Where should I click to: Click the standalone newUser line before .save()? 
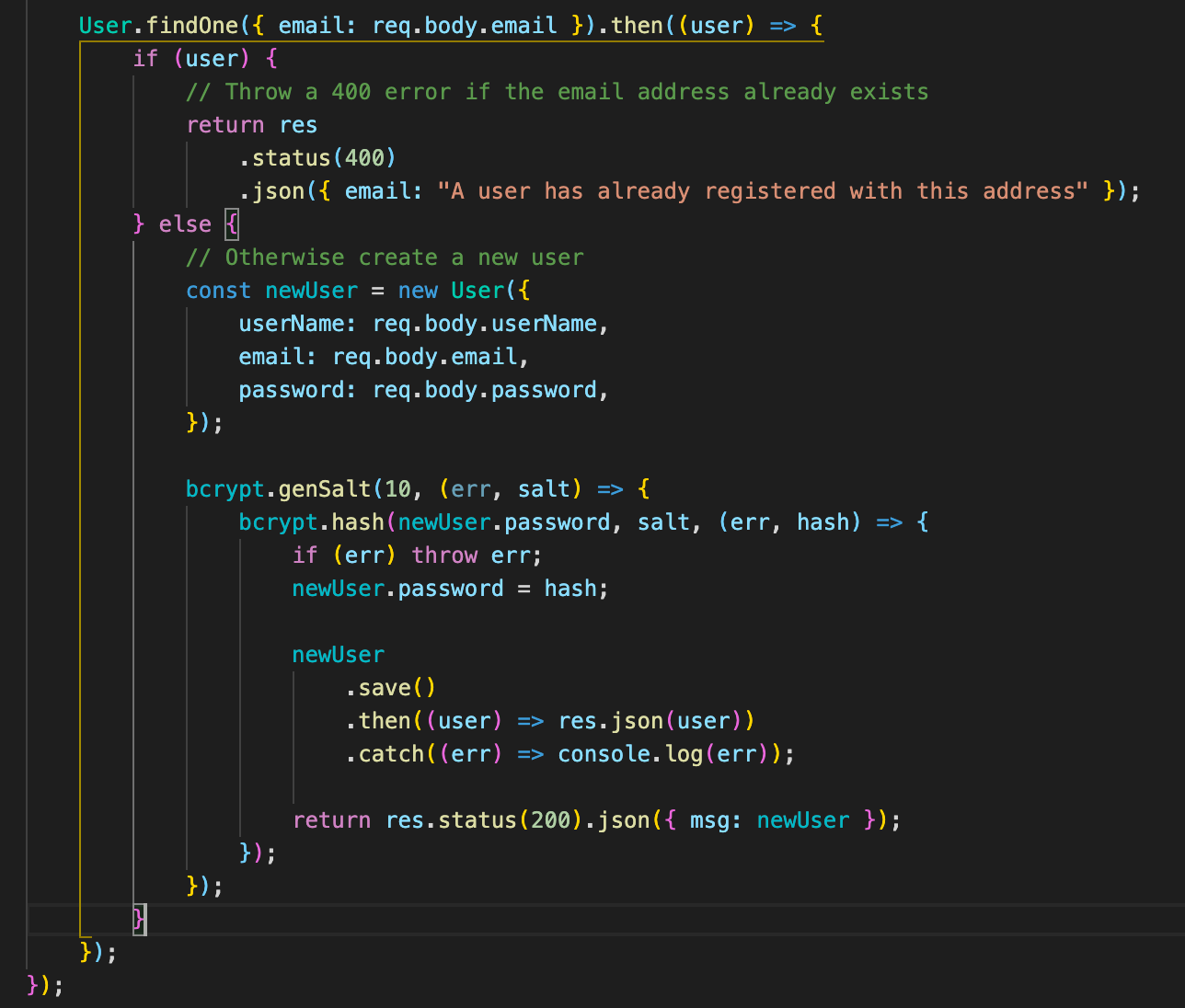point(339,655)
